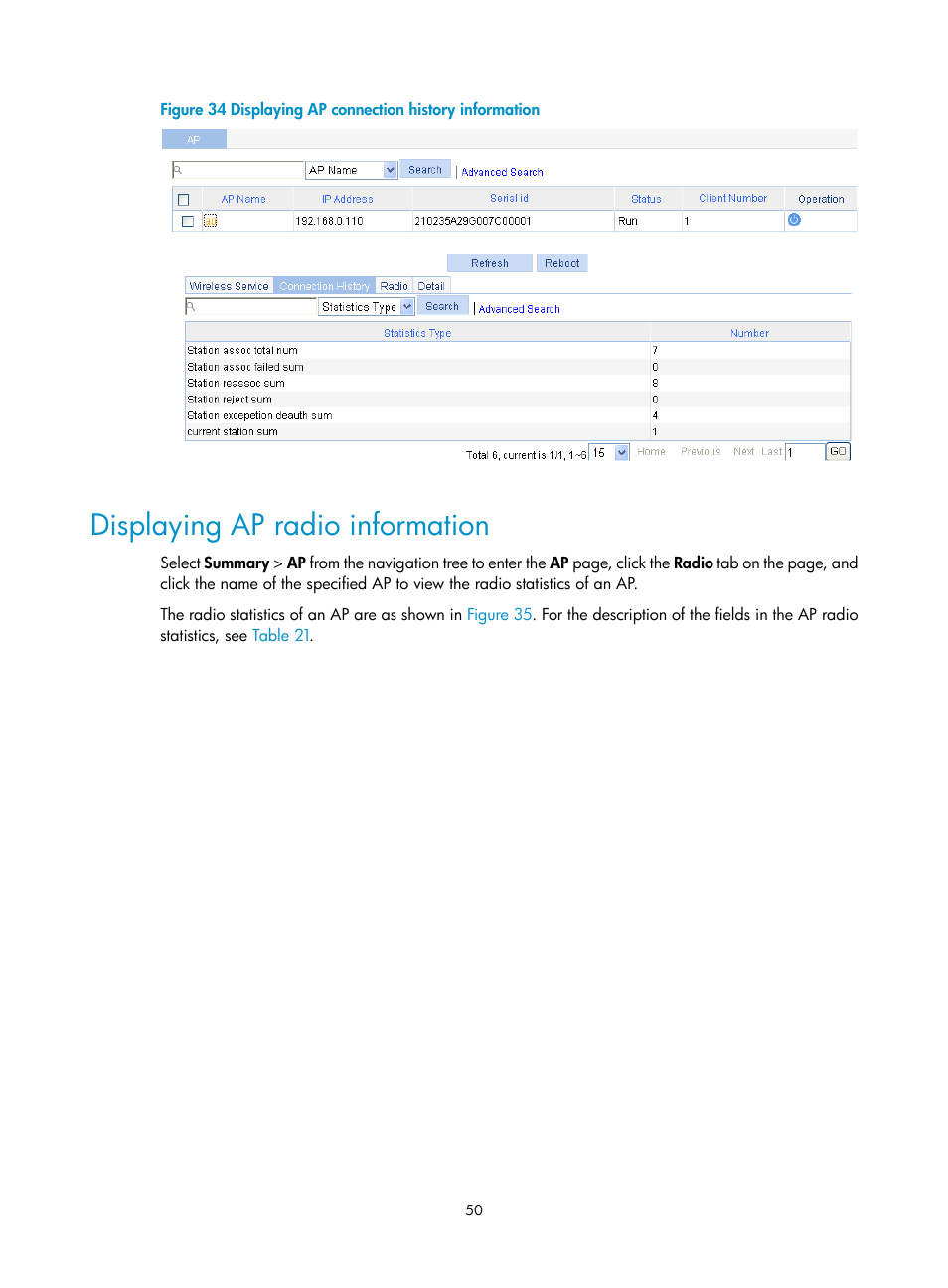Open the Detail tab
This screenshot has height=1288, width=948.
point(431,286)
